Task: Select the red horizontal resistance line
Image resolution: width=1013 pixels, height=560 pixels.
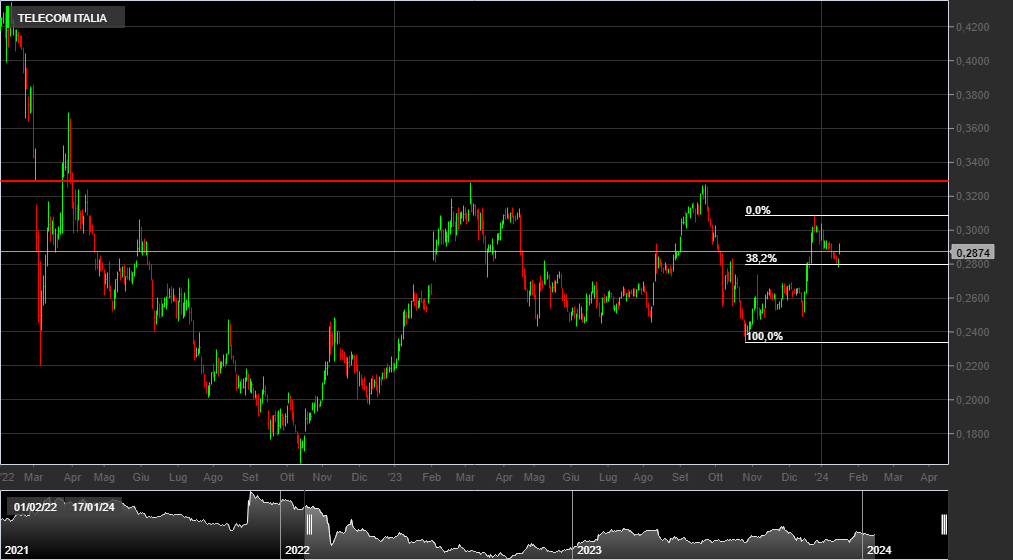Action: 500,181
